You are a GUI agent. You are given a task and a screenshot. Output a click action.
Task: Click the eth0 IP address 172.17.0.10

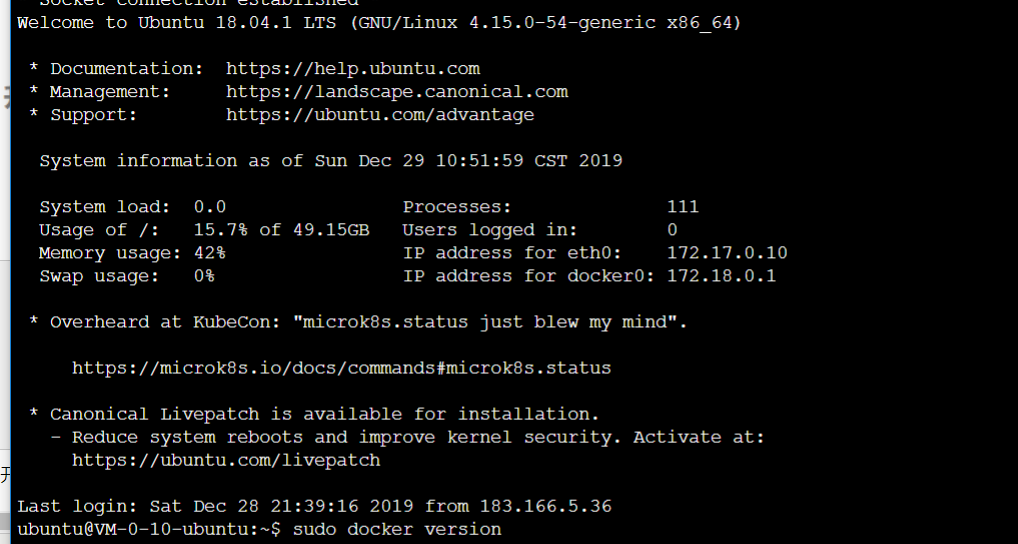(727, 253)
